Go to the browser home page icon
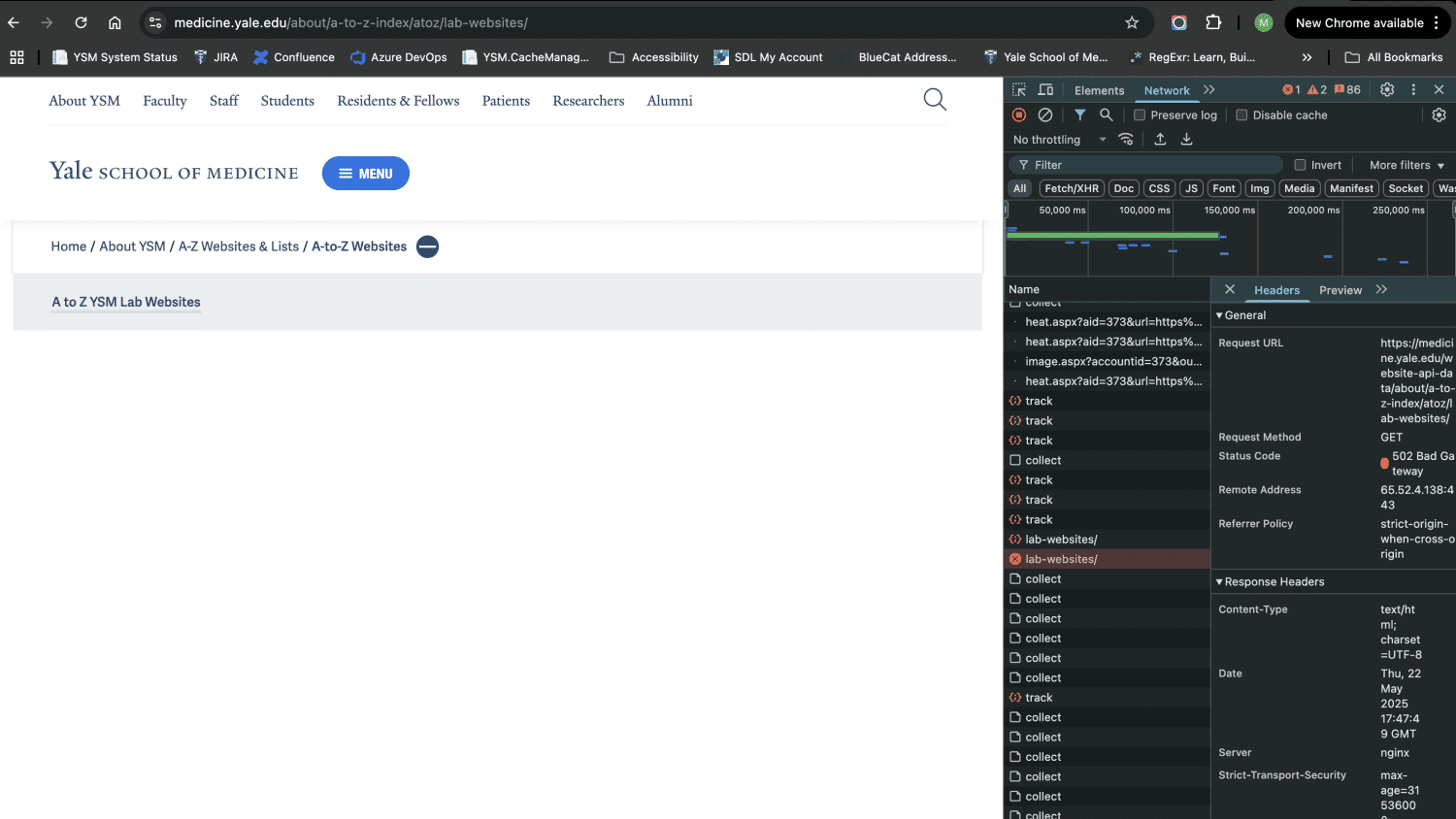 click(115, 22)
